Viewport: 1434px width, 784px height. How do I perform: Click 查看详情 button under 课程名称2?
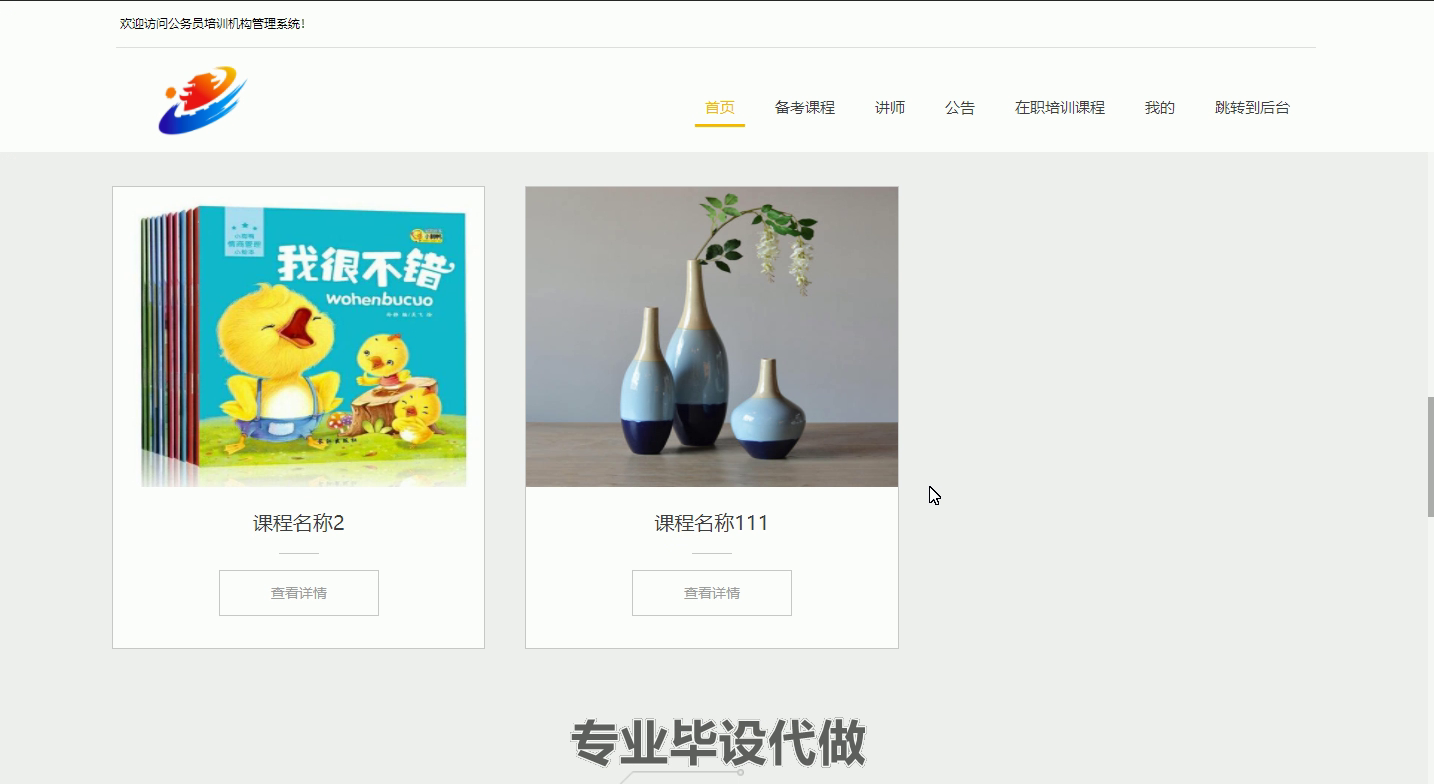(299, 593)
